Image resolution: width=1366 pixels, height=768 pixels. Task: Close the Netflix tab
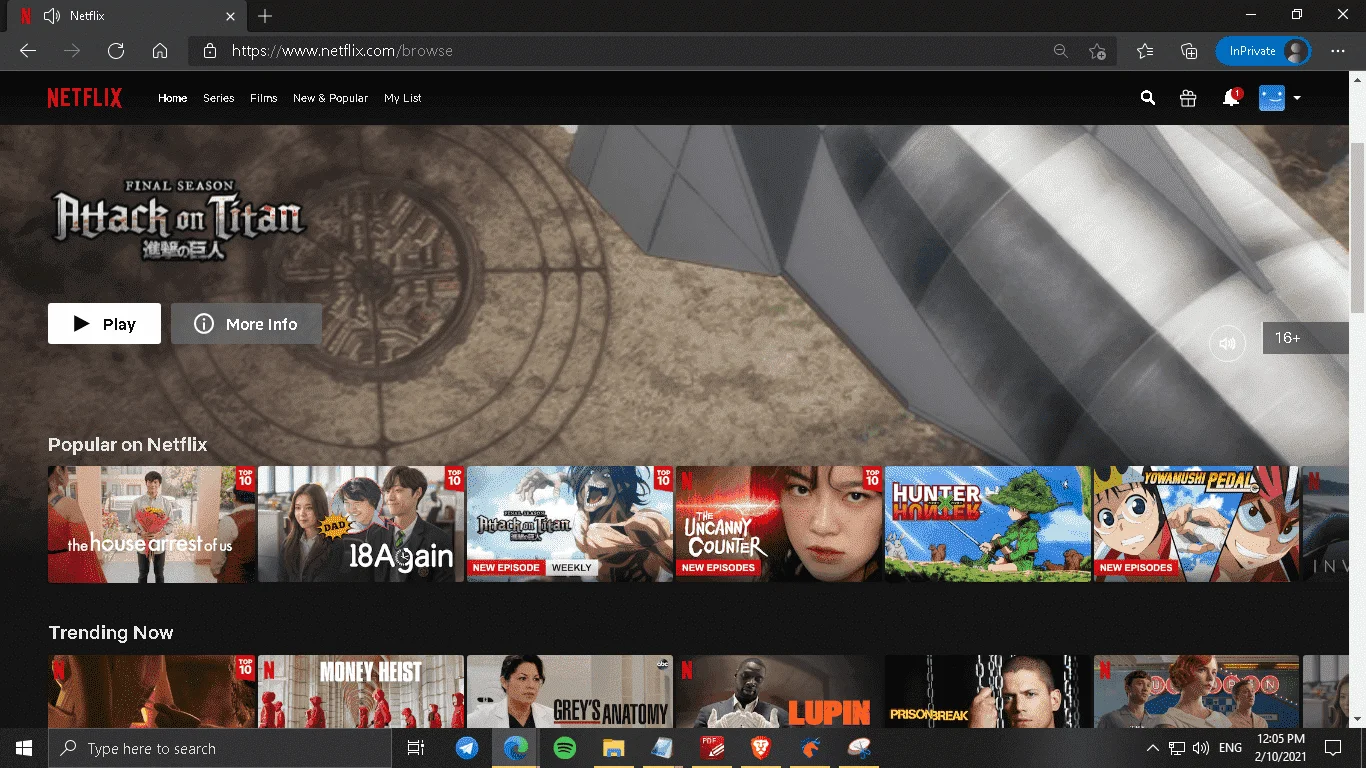[x=231, y=16]
